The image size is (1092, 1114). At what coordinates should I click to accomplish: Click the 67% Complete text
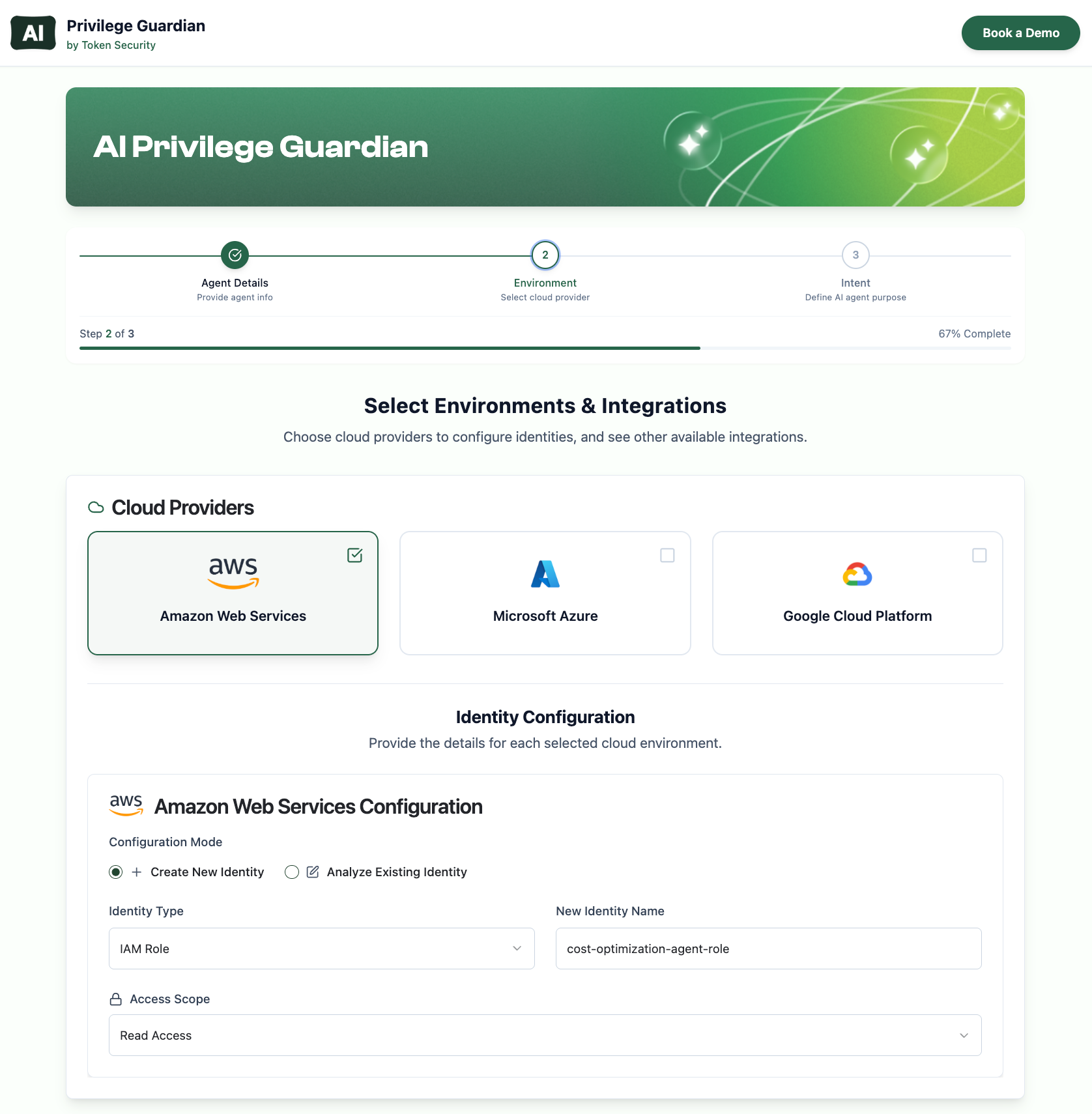pos(975,334)
